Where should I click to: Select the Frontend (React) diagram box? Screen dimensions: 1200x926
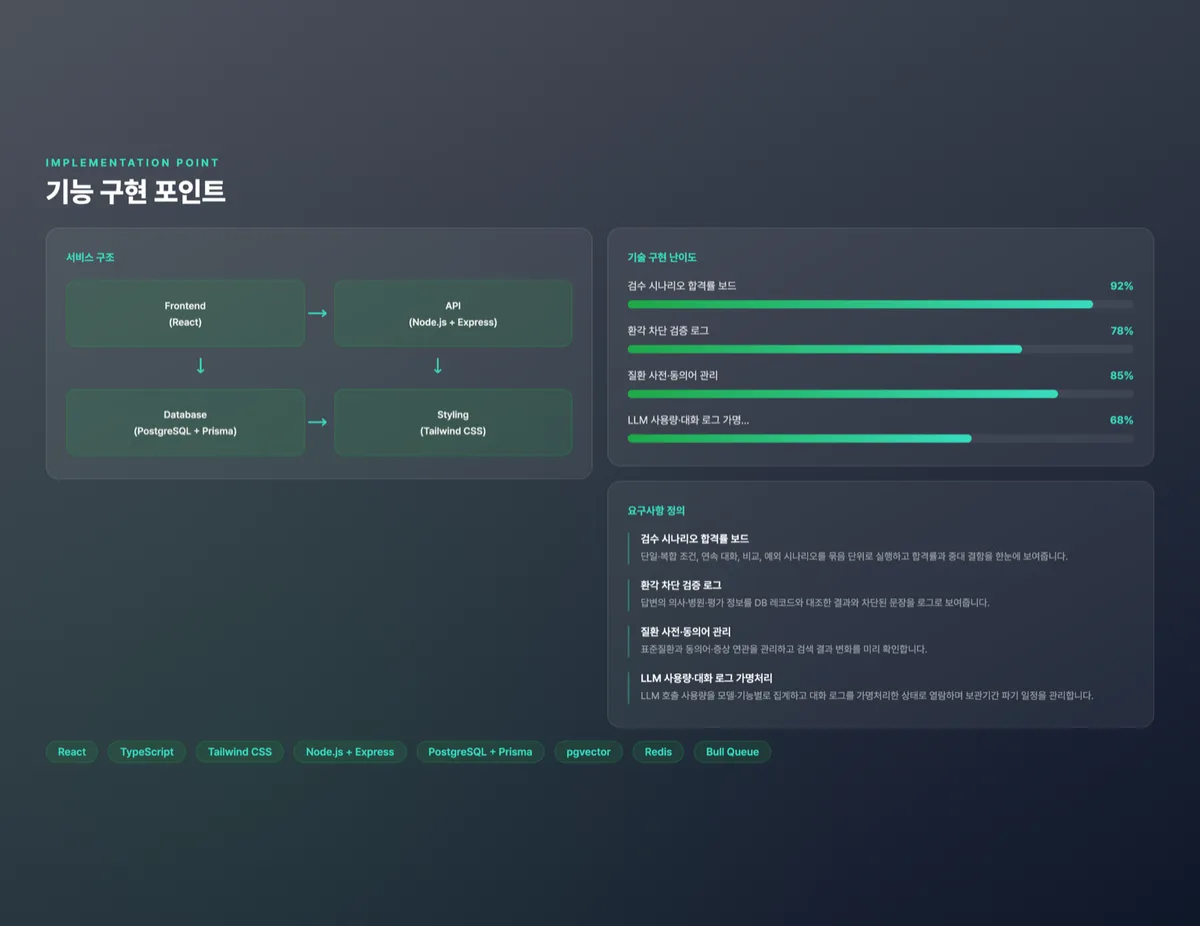[185, 314]
